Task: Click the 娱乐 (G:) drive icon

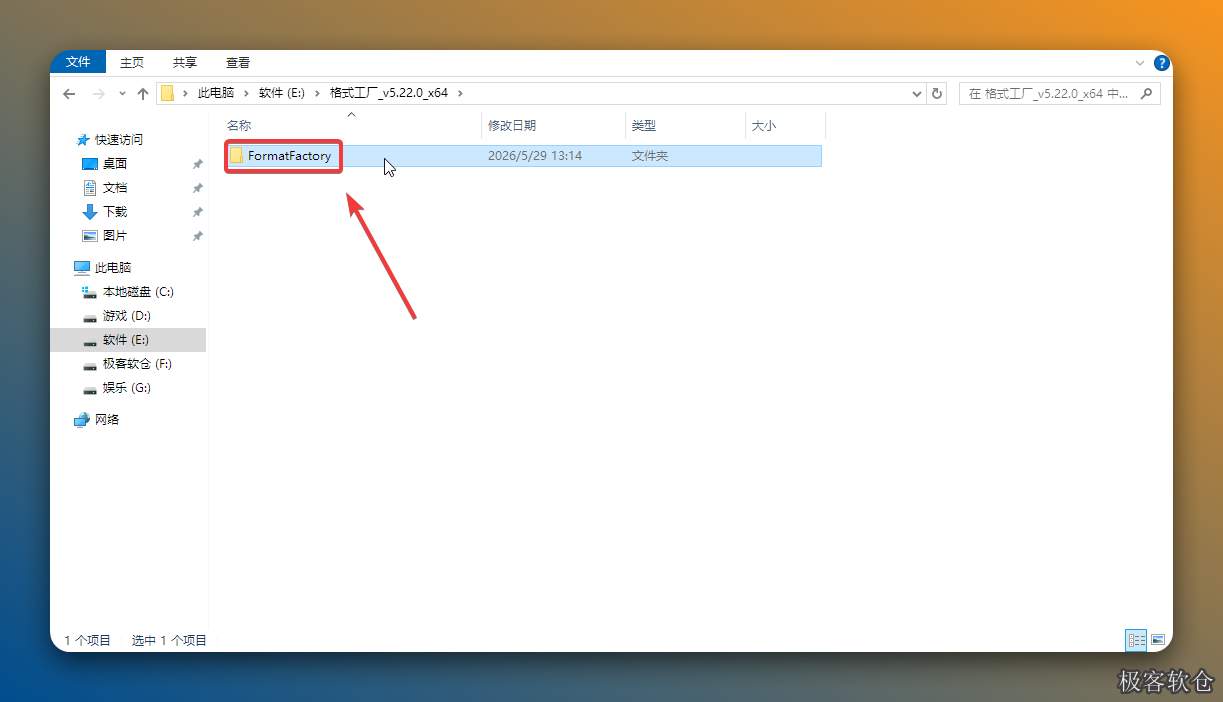Action: coord(90,389)
